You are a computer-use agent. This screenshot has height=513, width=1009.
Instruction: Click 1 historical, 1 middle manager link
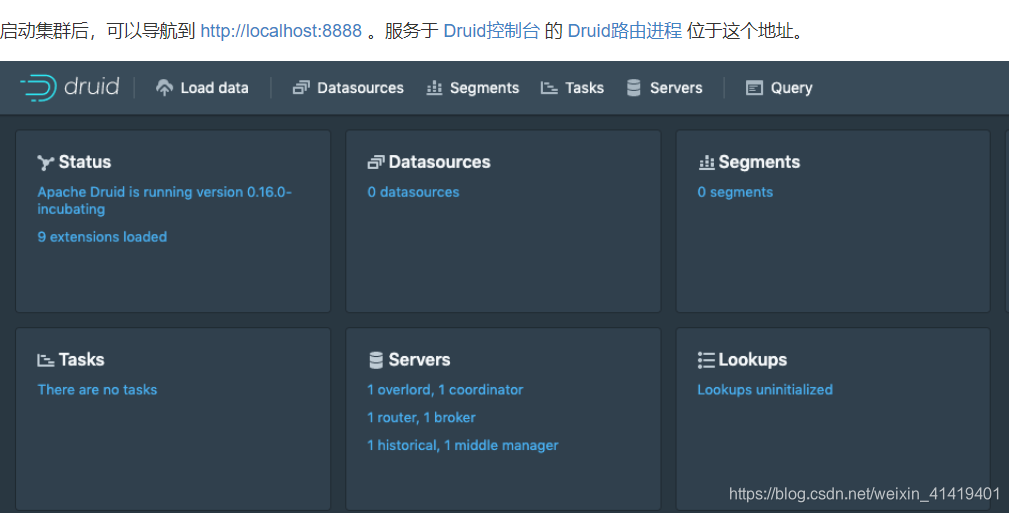click(x=463, y=445)
